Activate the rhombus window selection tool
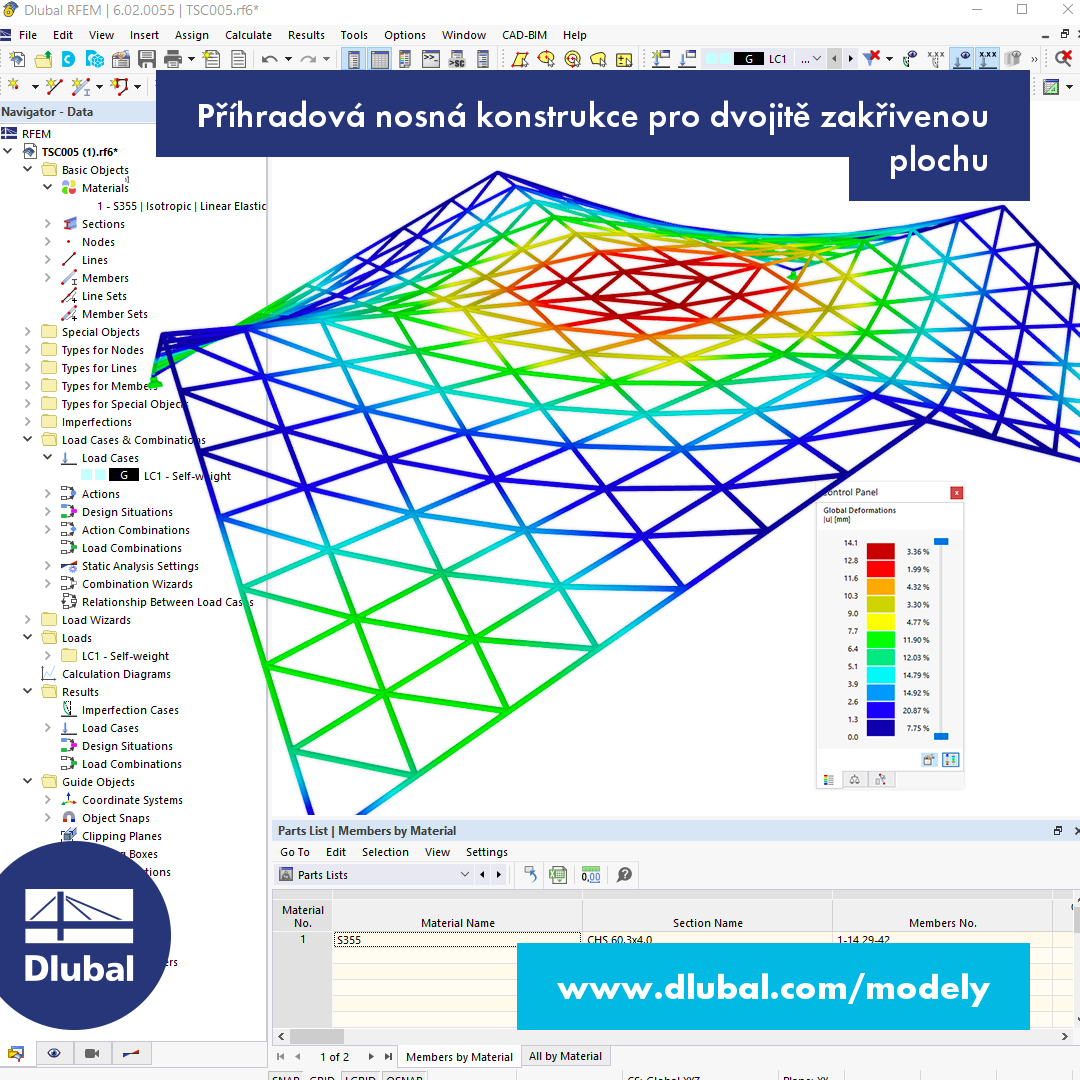 click(520, 59)
